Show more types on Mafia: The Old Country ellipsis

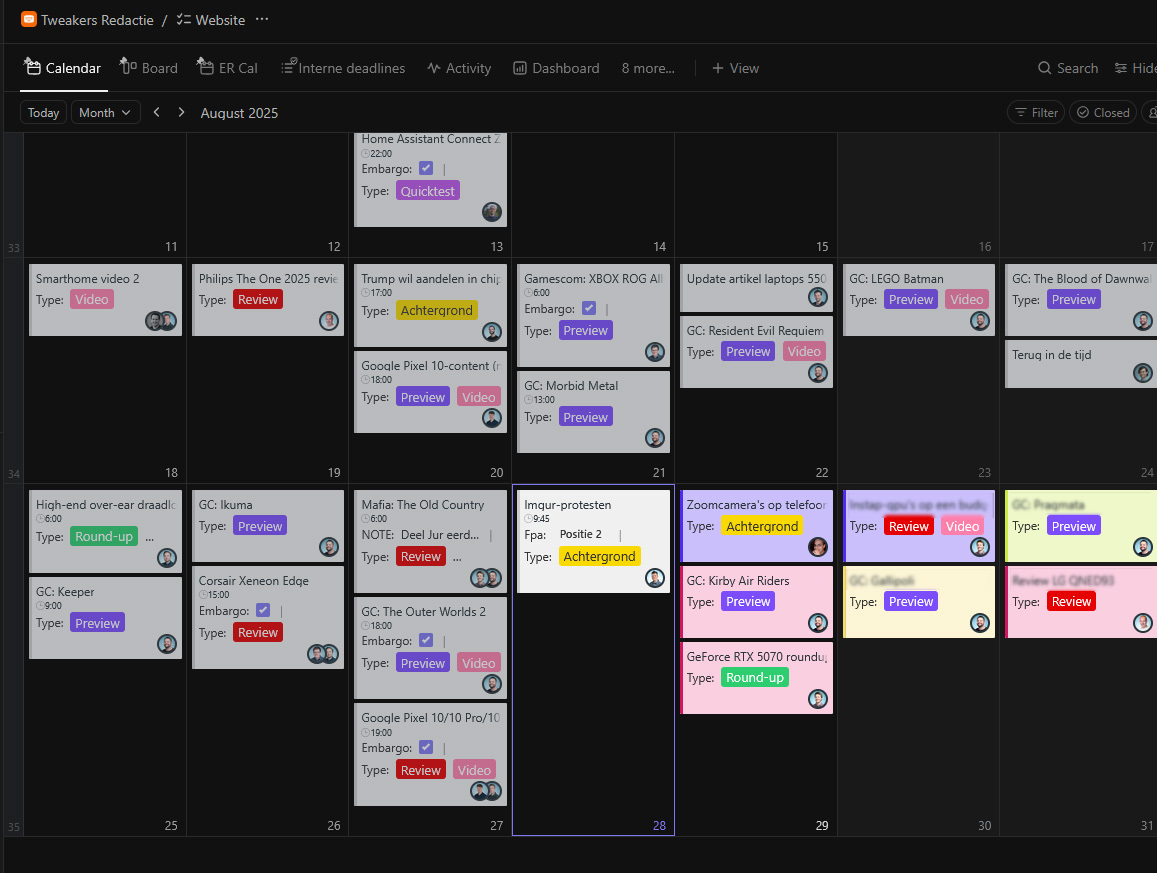click(457, 557)
